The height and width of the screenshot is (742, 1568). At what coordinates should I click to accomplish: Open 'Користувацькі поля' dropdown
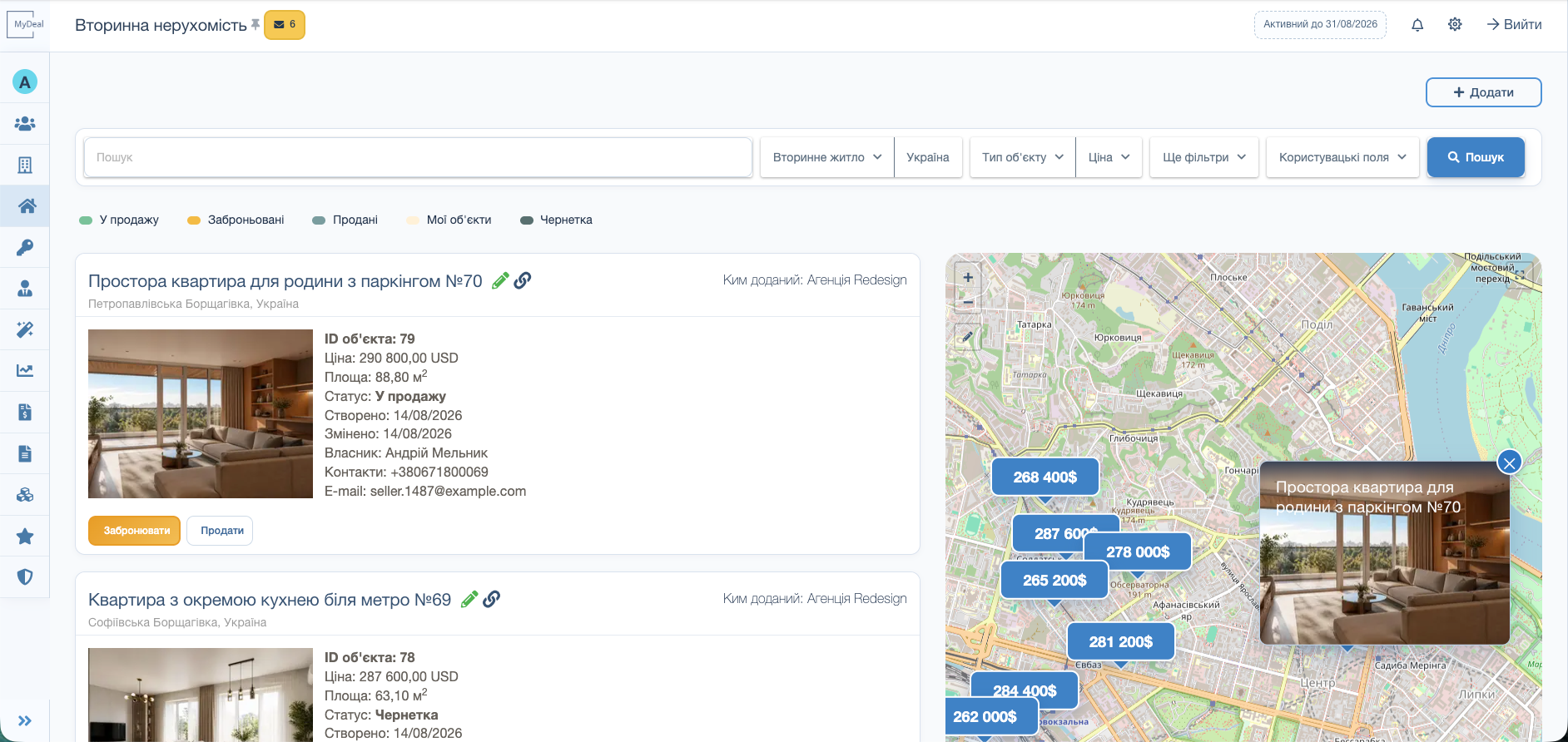pos(1342,157)
